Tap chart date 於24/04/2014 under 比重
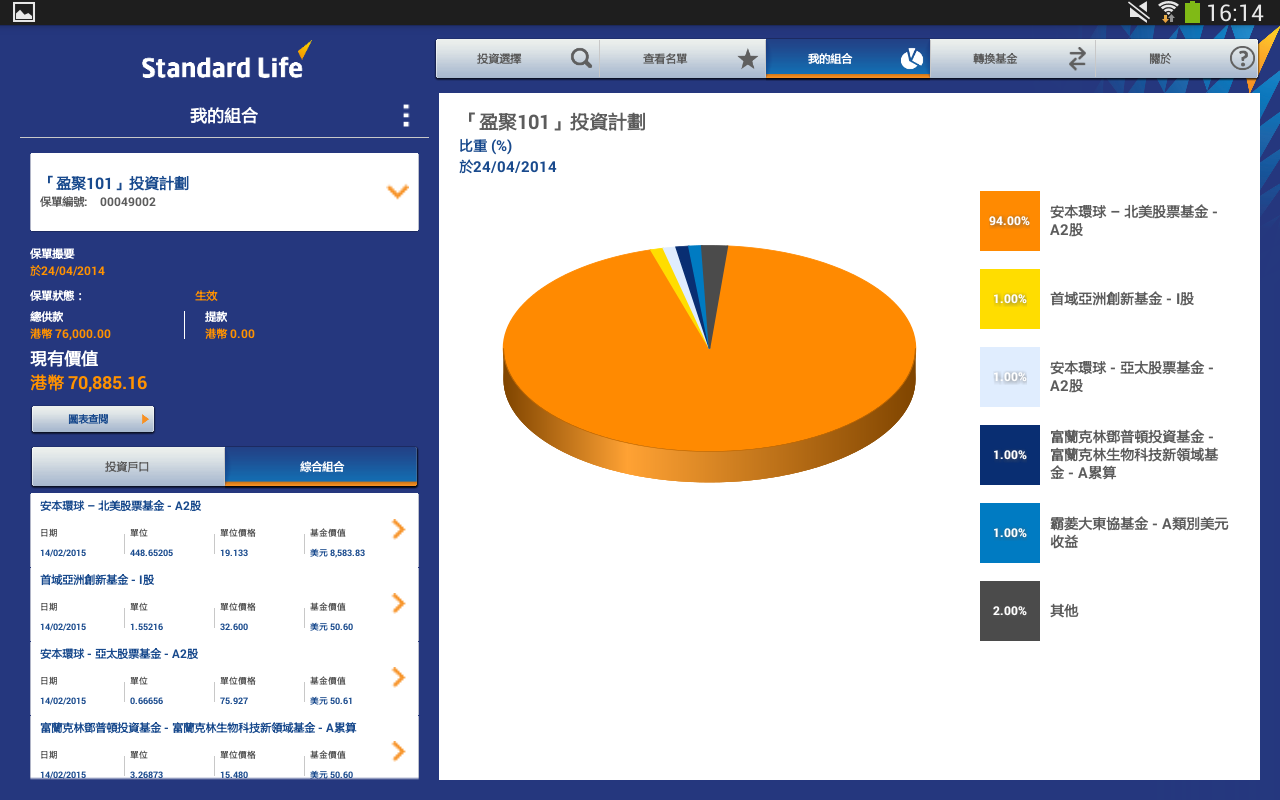1280x800 pixels. tap(508, 167)
